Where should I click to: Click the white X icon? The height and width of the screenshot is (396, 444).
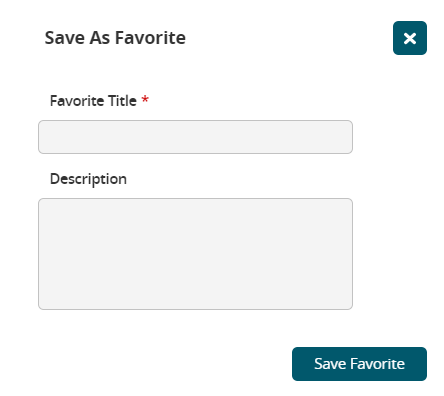[x=410, y=38]
